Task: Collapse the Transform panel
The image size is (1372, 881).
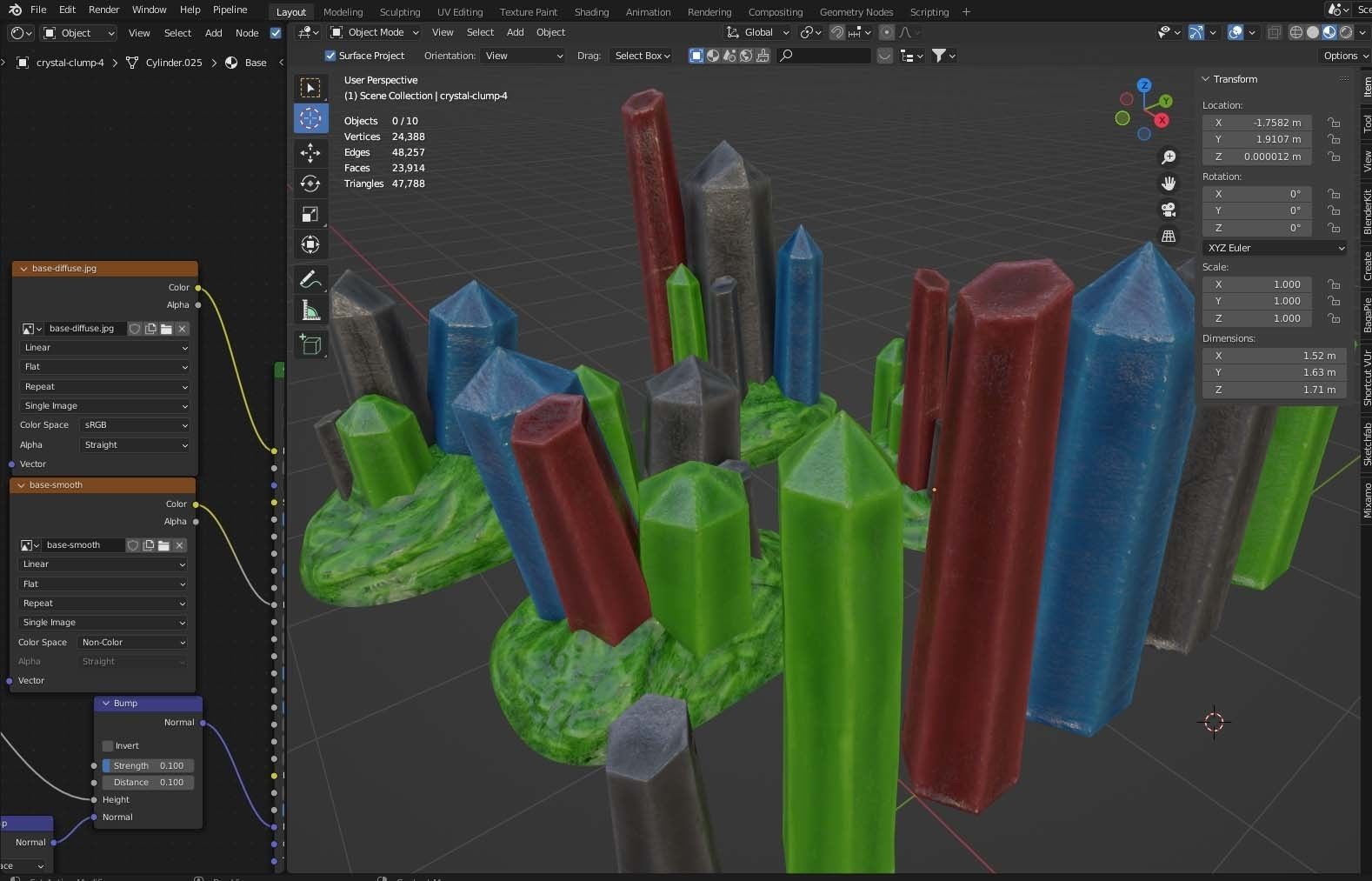Action: 1206,79
